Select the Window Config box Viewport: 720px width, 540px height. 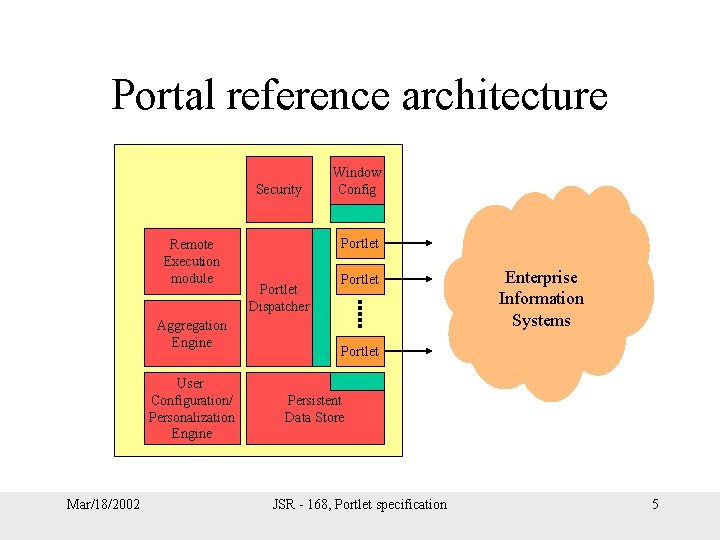[357, 180]
